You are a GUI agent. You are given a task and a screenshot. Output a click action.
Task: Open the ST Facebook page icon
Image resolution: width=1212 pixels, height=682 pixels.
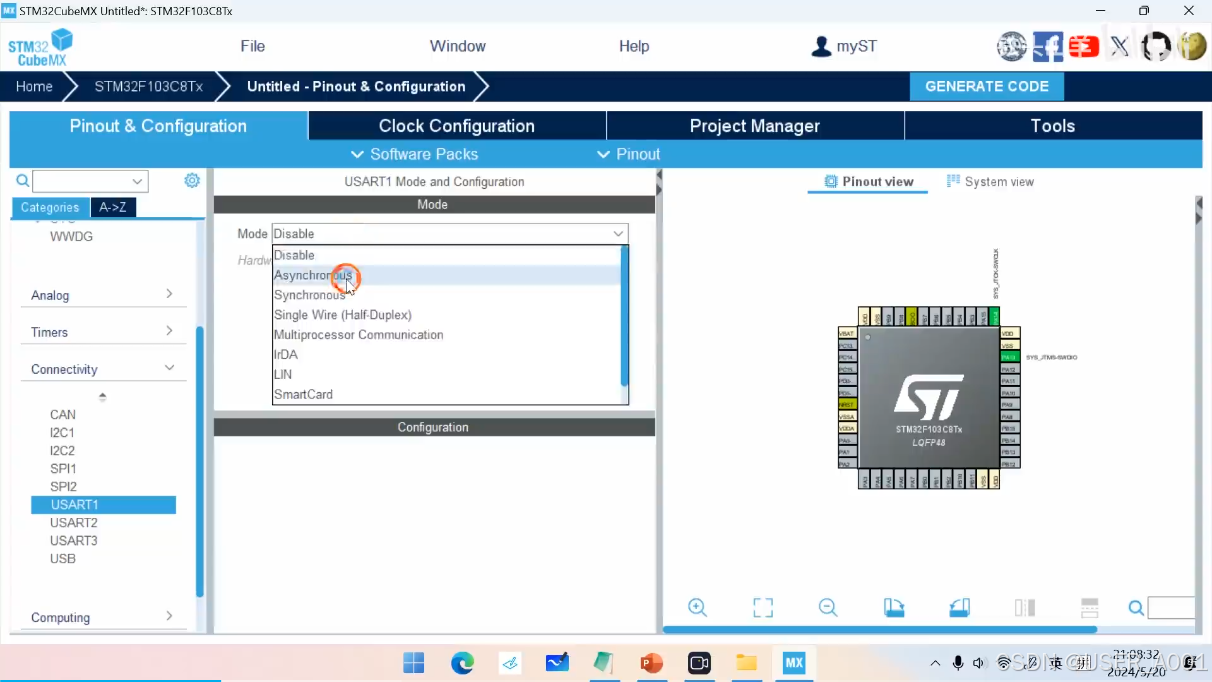point(1048,46)
